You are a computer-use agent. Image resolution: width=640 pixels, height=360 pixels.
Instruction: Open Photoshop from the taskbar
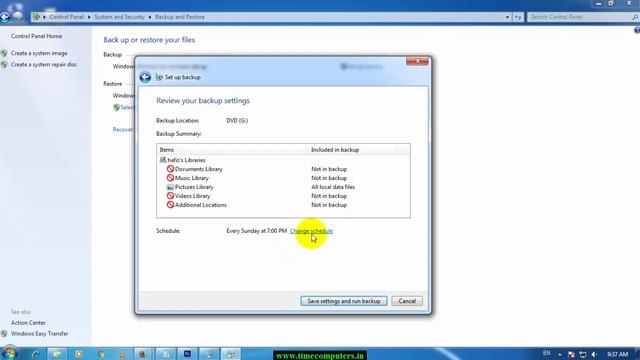[187, 354]
